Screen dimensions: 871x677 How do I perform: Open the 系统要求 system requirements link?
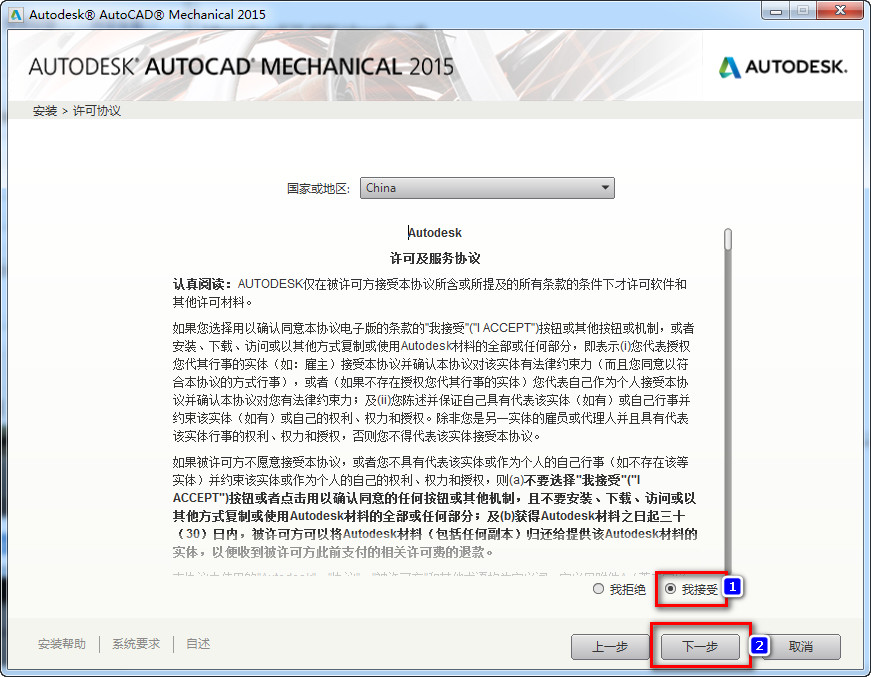coord(135,643)
